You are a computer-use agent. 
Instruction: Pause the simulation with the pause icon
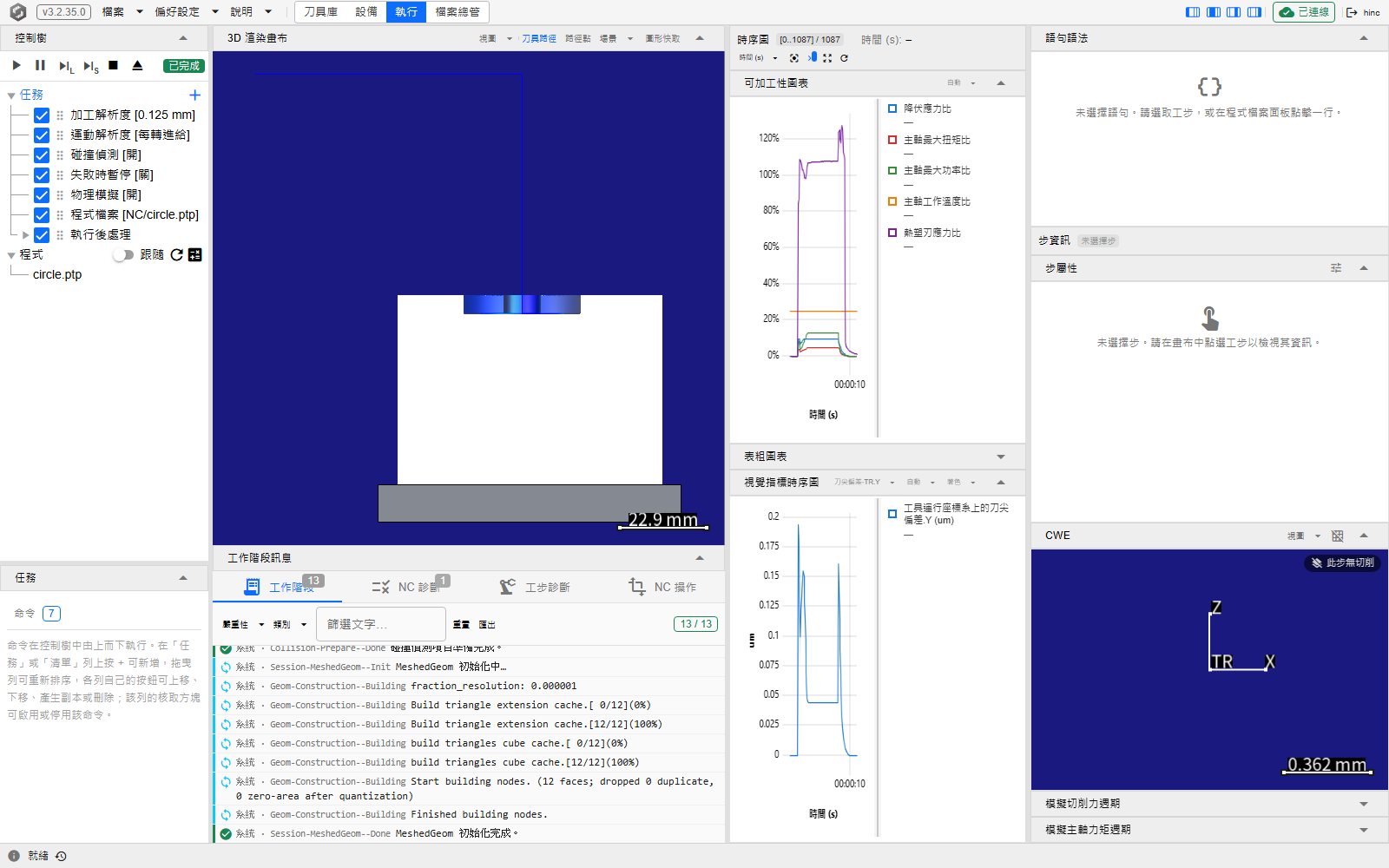pyautogui.click(x=40, y=65)
